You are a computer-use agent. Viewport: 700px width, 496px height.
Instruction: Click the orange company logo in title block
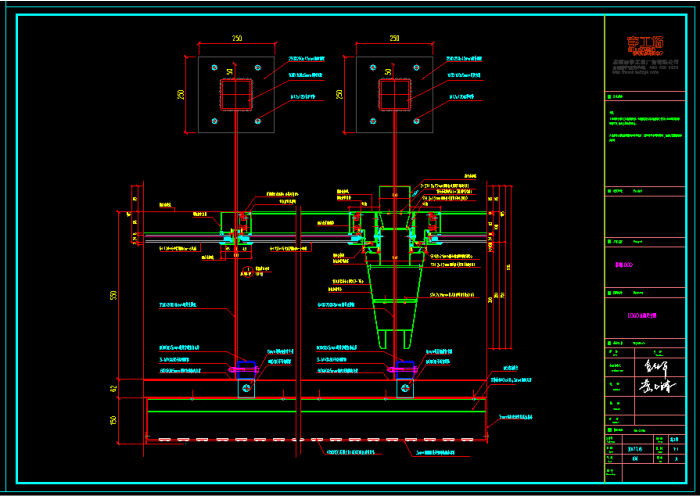(x=645, y=45)
